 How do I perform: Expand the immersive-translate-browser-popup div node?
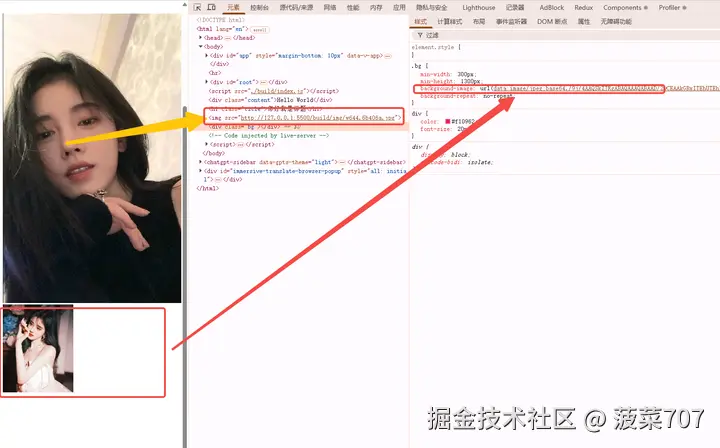[x=200, y=171]
